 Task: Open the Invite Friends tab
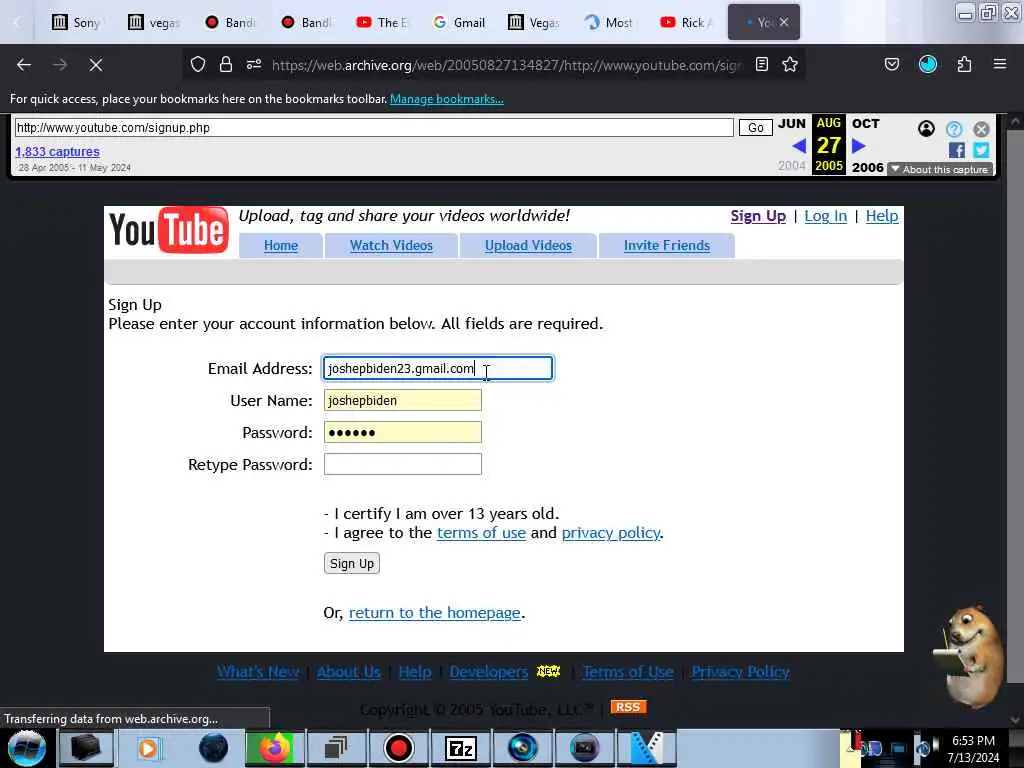pos(667,246)
